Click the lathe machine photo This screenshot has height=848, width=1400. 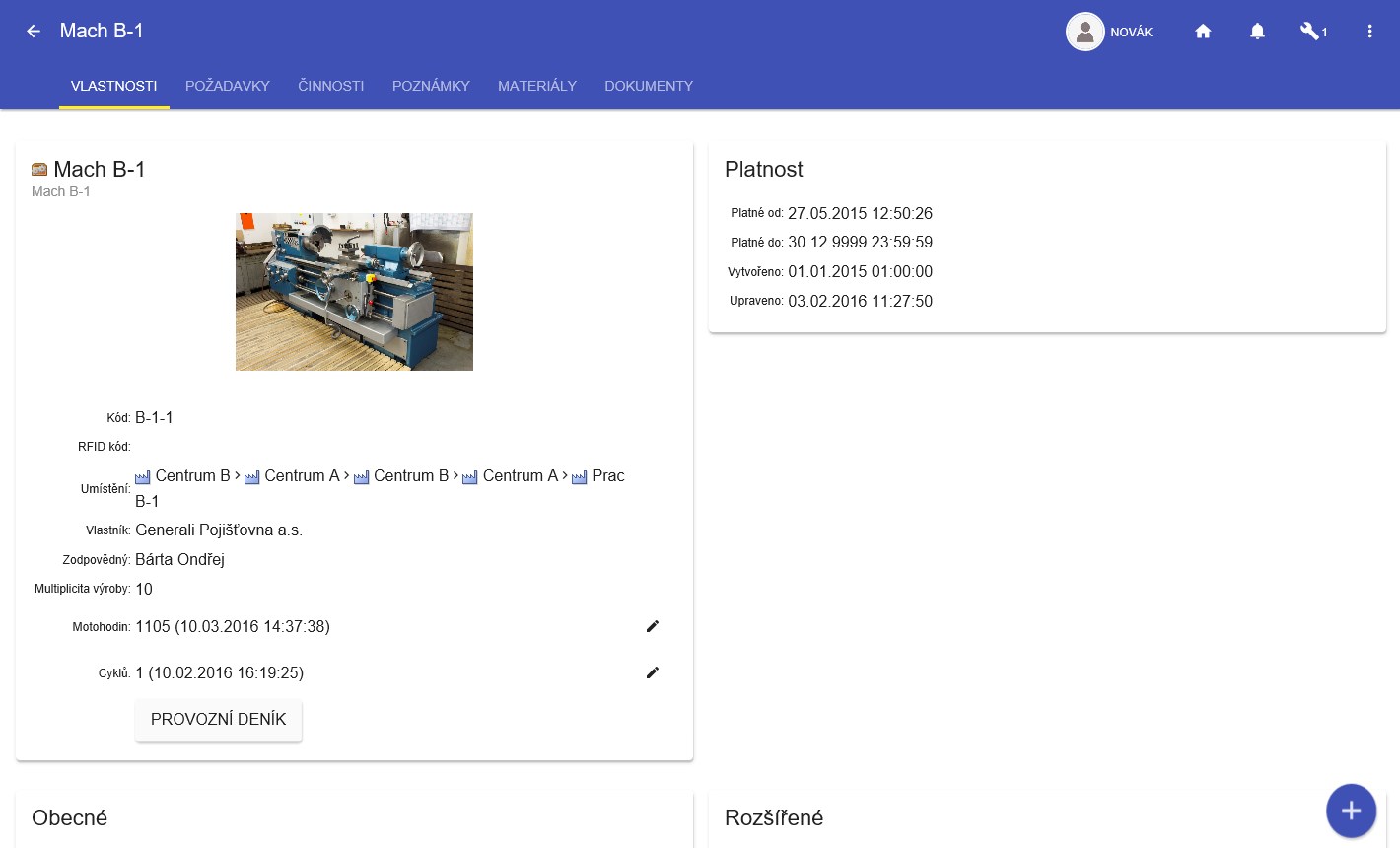point(354,292)
